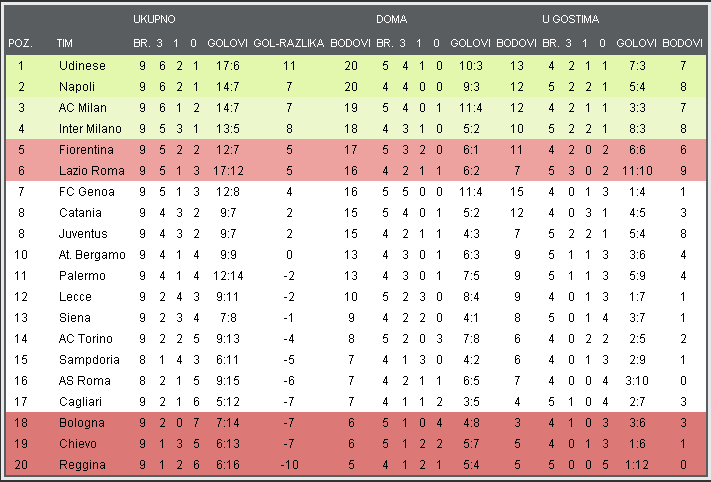Screen dimensions: 711x482
Task: Click the UKUPNO header section
Action: pos(154,19)
